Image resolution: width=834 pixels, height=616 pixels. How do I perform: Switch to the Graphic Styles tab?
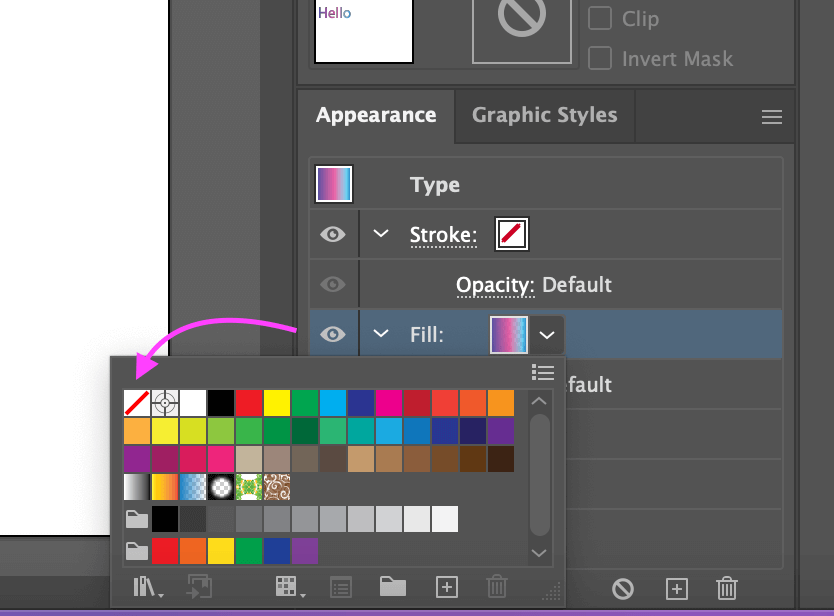(x=544, y=115)
